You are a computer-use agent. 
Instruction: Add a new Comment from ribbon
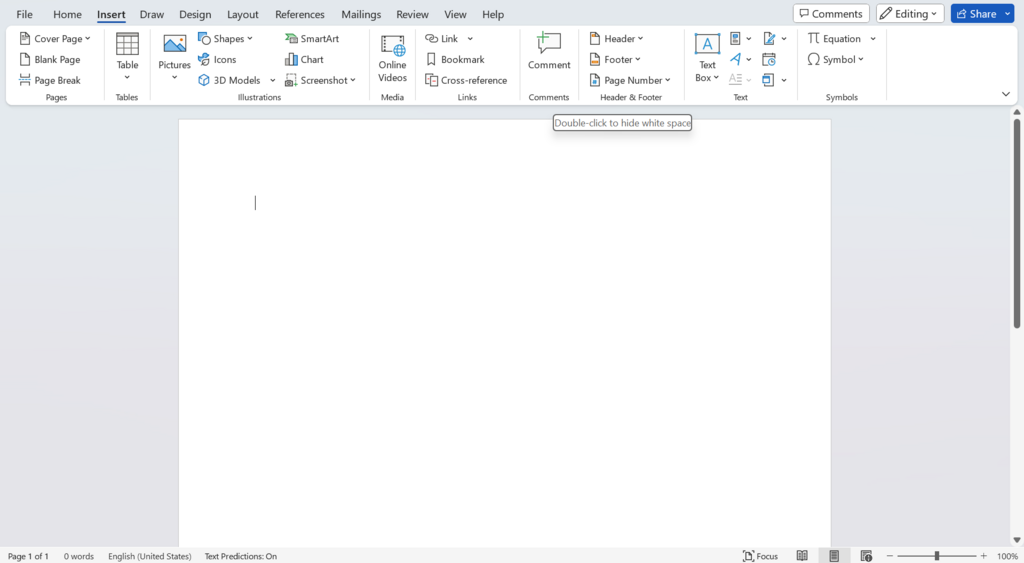point(549,51)
